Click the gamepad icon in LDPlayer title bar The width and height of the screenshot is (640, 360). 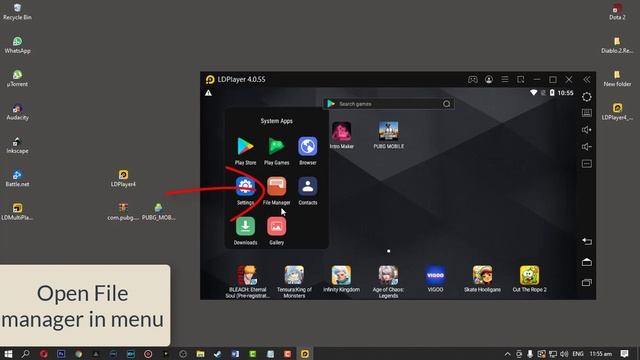[473, 80]
